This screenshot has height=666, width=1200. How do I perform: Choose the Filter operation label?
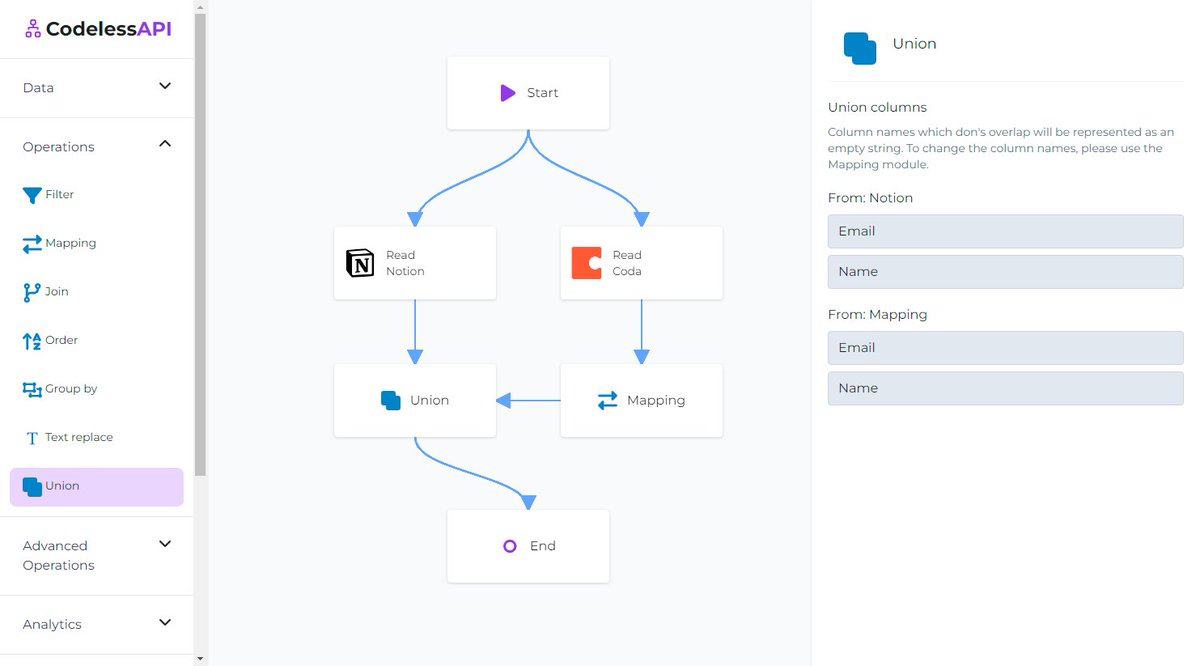[x=60, y=194]
